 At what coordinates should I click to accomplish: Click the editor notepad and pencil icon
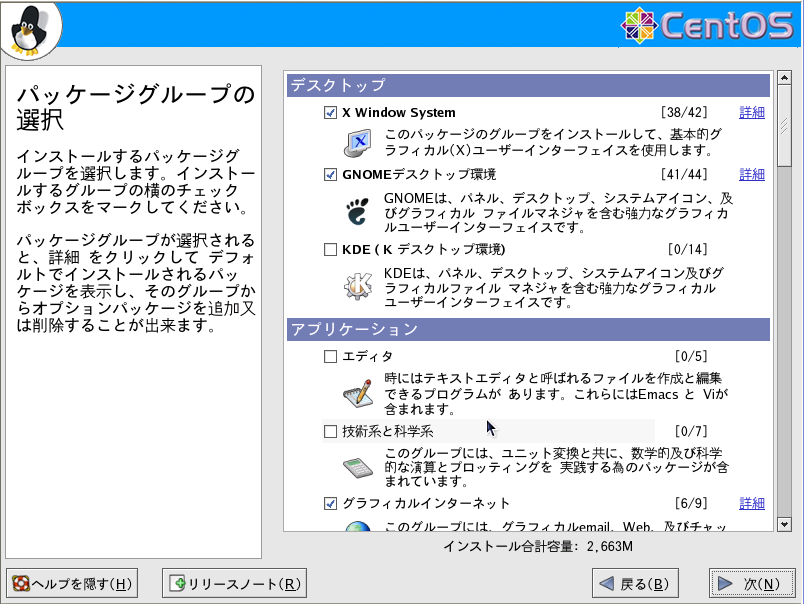pyautogui.click(x=357, y=394)
